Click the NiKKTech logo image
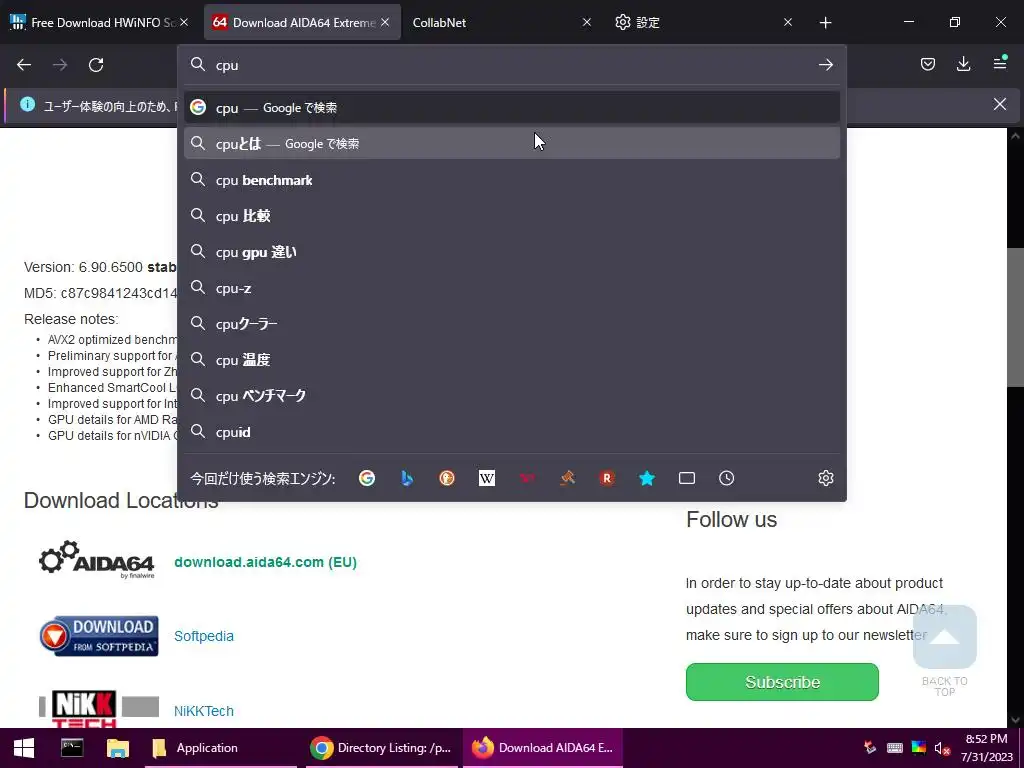Viewport: 1024px width, 768px height. pos(99,709)
